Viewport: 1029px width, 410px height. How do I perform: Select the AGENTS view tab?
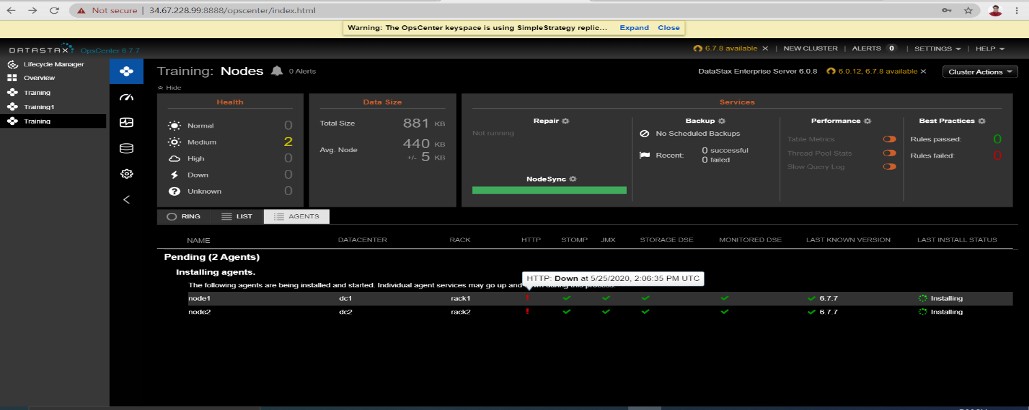(x=297, y=216)
